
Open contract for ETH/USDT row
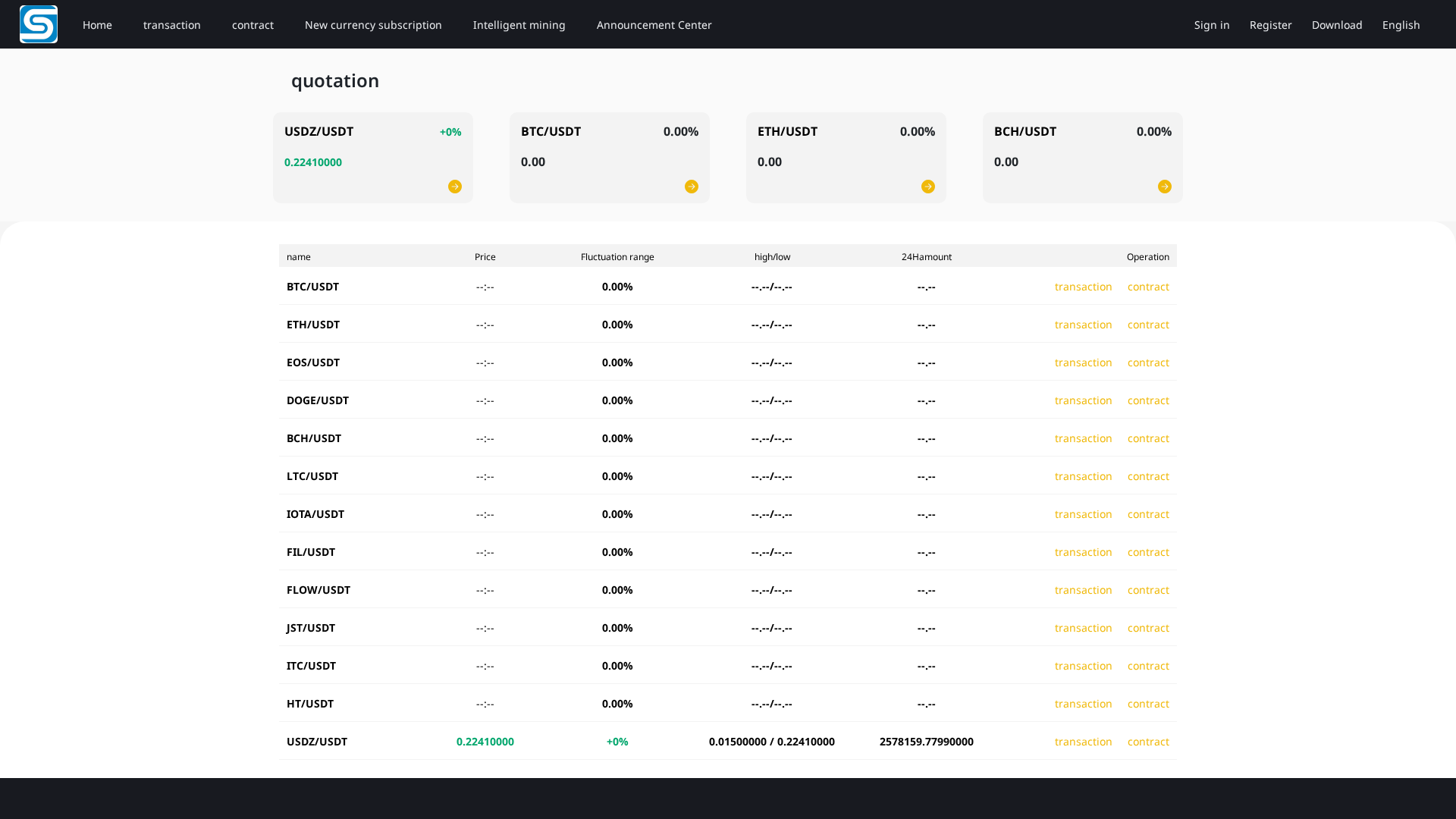coord(1148,325)
